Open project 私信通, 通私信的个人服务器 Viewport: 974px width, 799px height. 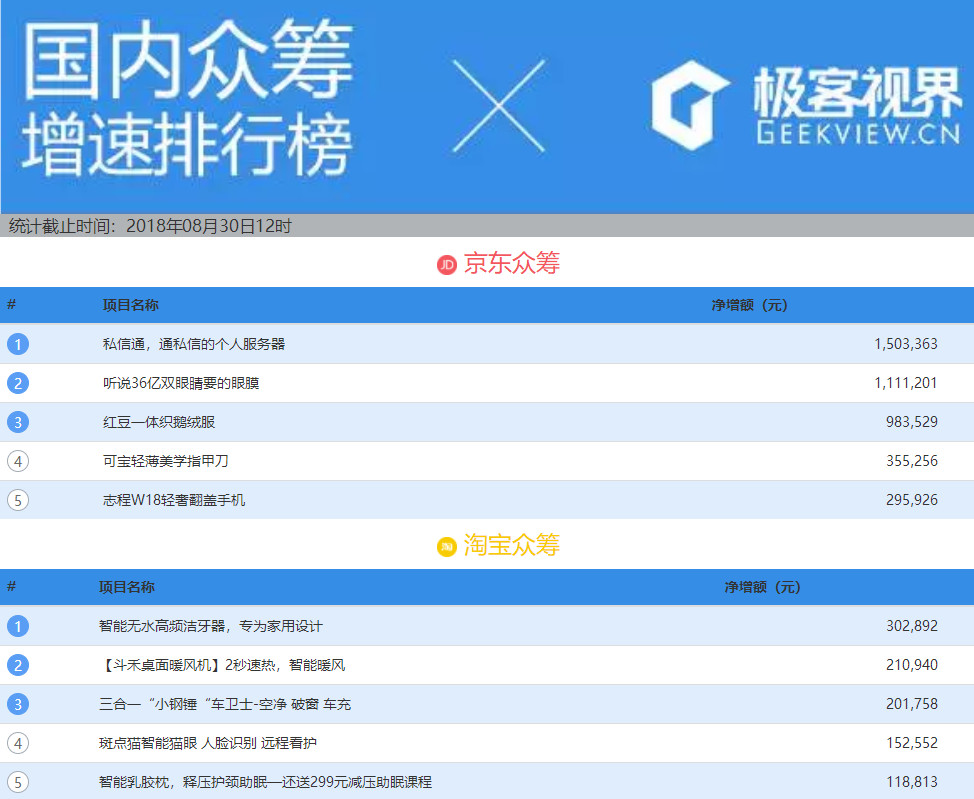(x=195, y=344)
